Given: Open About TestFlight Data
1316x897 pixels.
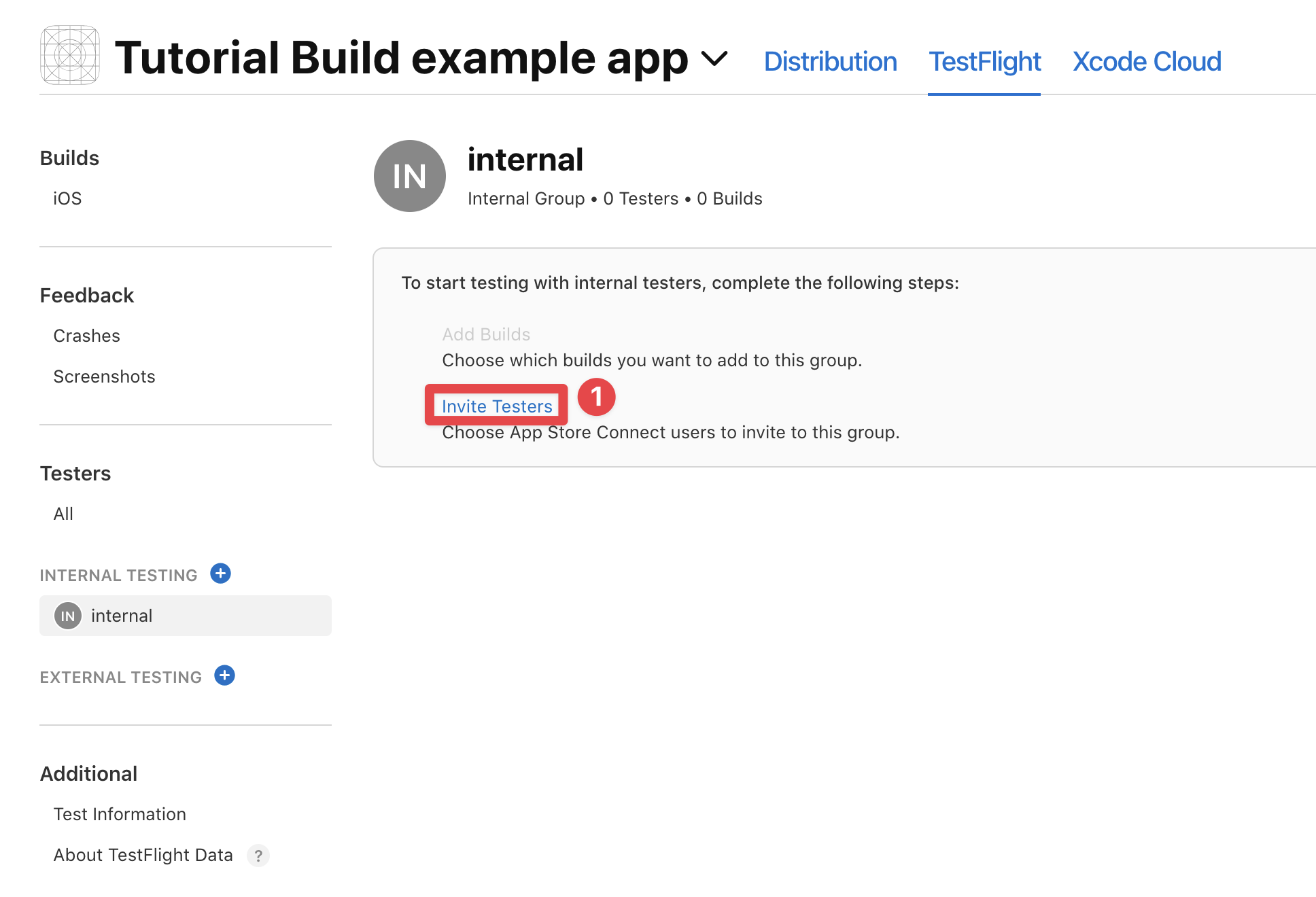Looking at the screenshot, I should [x=143, y=855].
